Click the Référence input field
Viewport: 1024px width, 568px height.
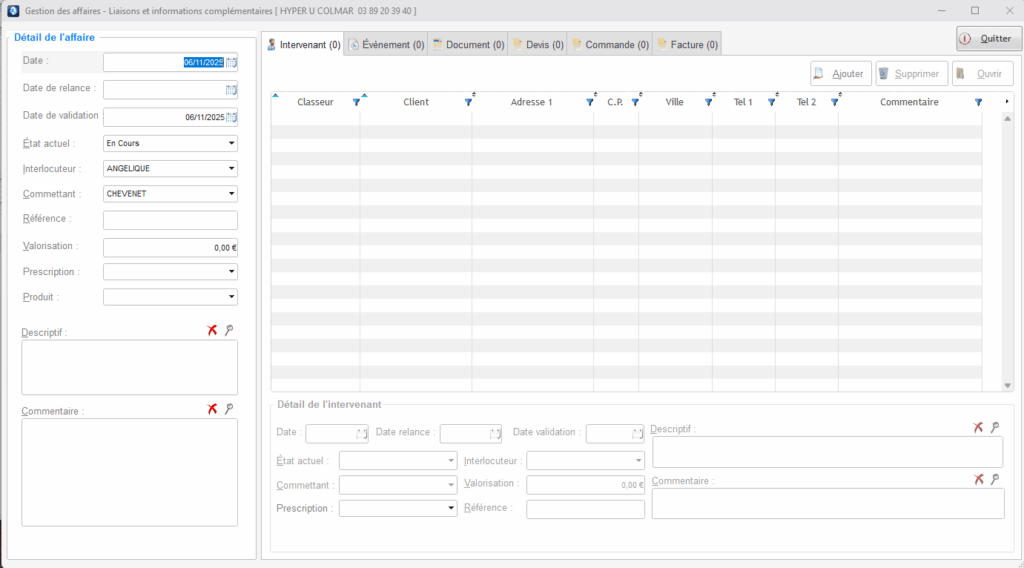pos(170,220)
